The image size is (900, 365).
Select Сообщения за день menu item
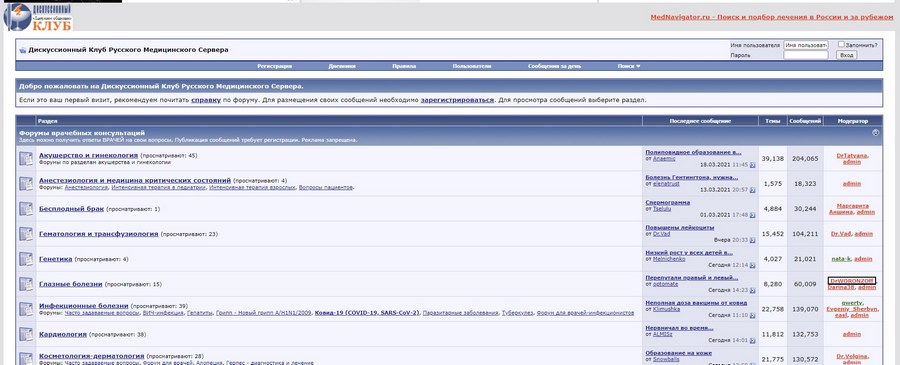[554, 66]
